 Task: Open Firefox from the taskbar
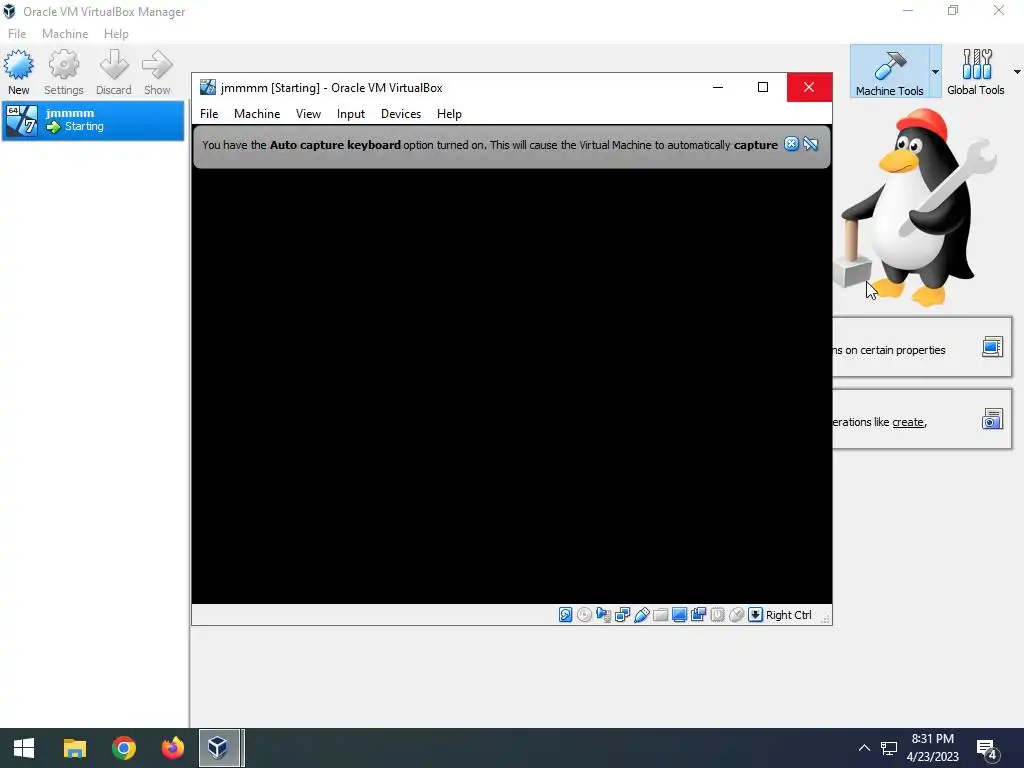pyautogui.click(x=172, y=748)
